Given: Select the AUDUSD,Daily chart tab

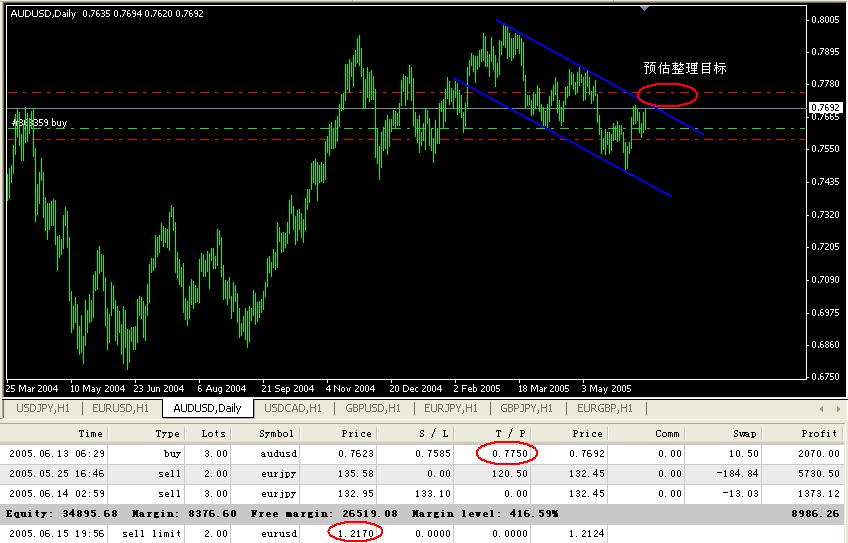Looking at the screenshot, I should coord(207,408).
